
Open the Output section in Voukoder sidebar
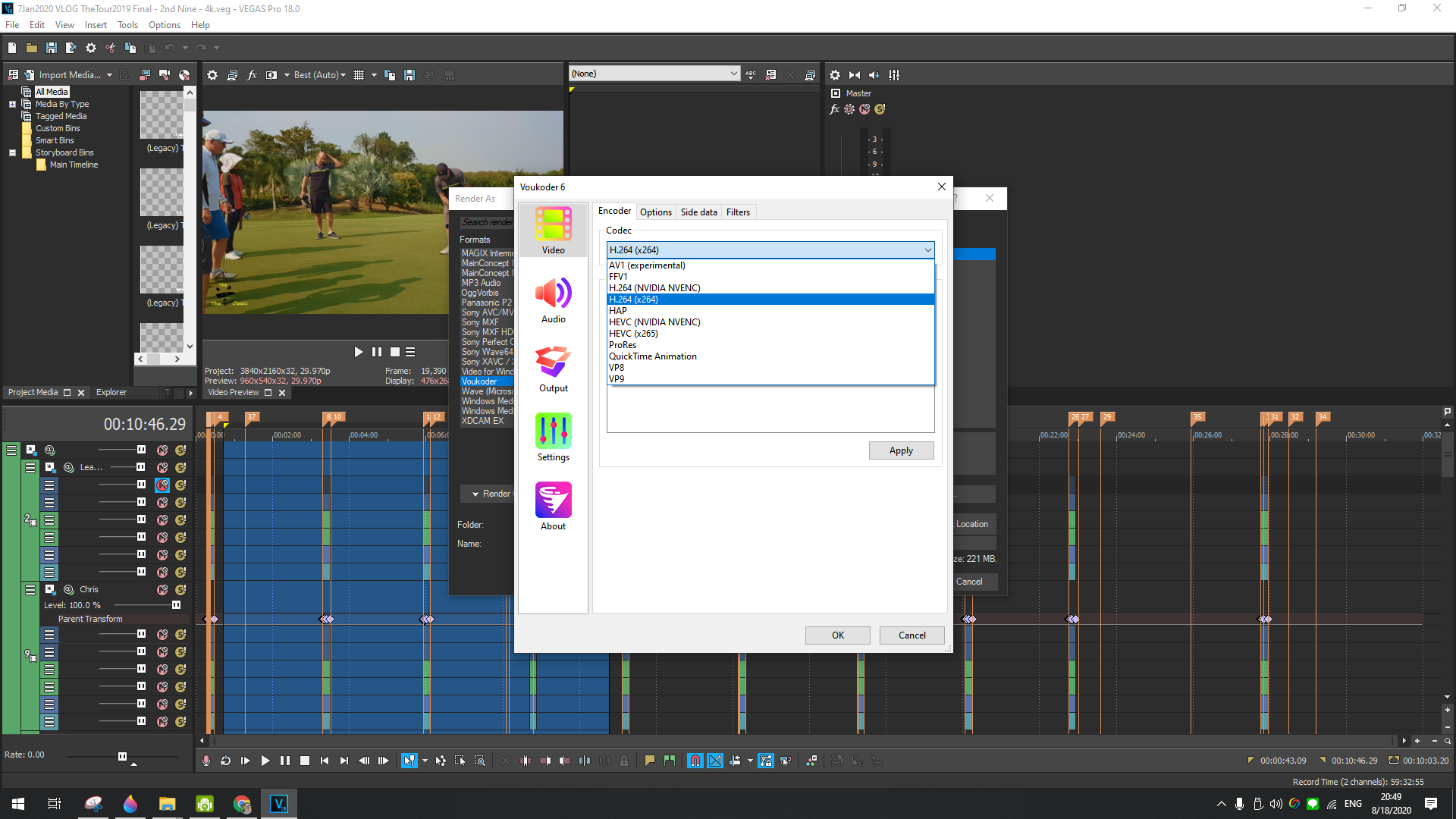pyautogui.click(x=553, y=369)
